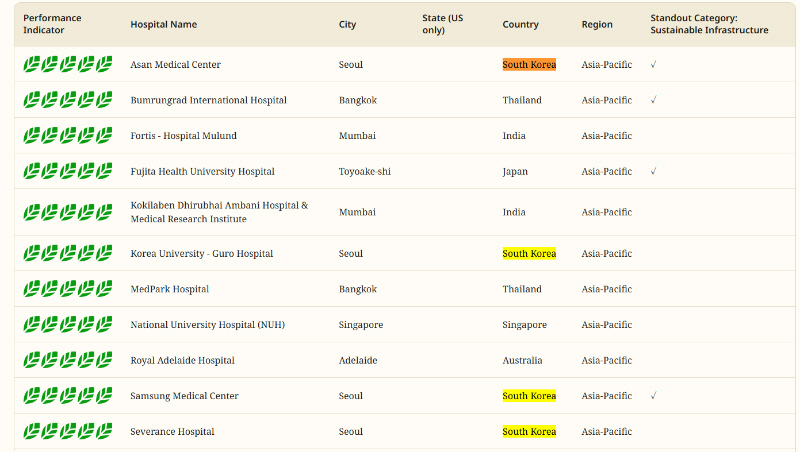Click leaf rating icons for National University Hospital (NUH)
Viewport: 800px width, 452px height.
68,325
